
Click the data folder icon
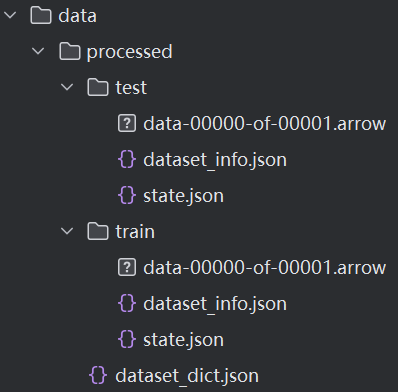pos(41,15)
